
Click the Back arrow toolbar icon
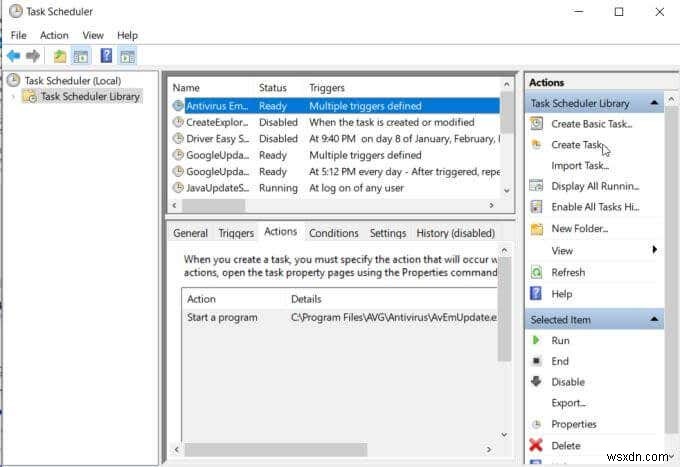click(13, 56)
